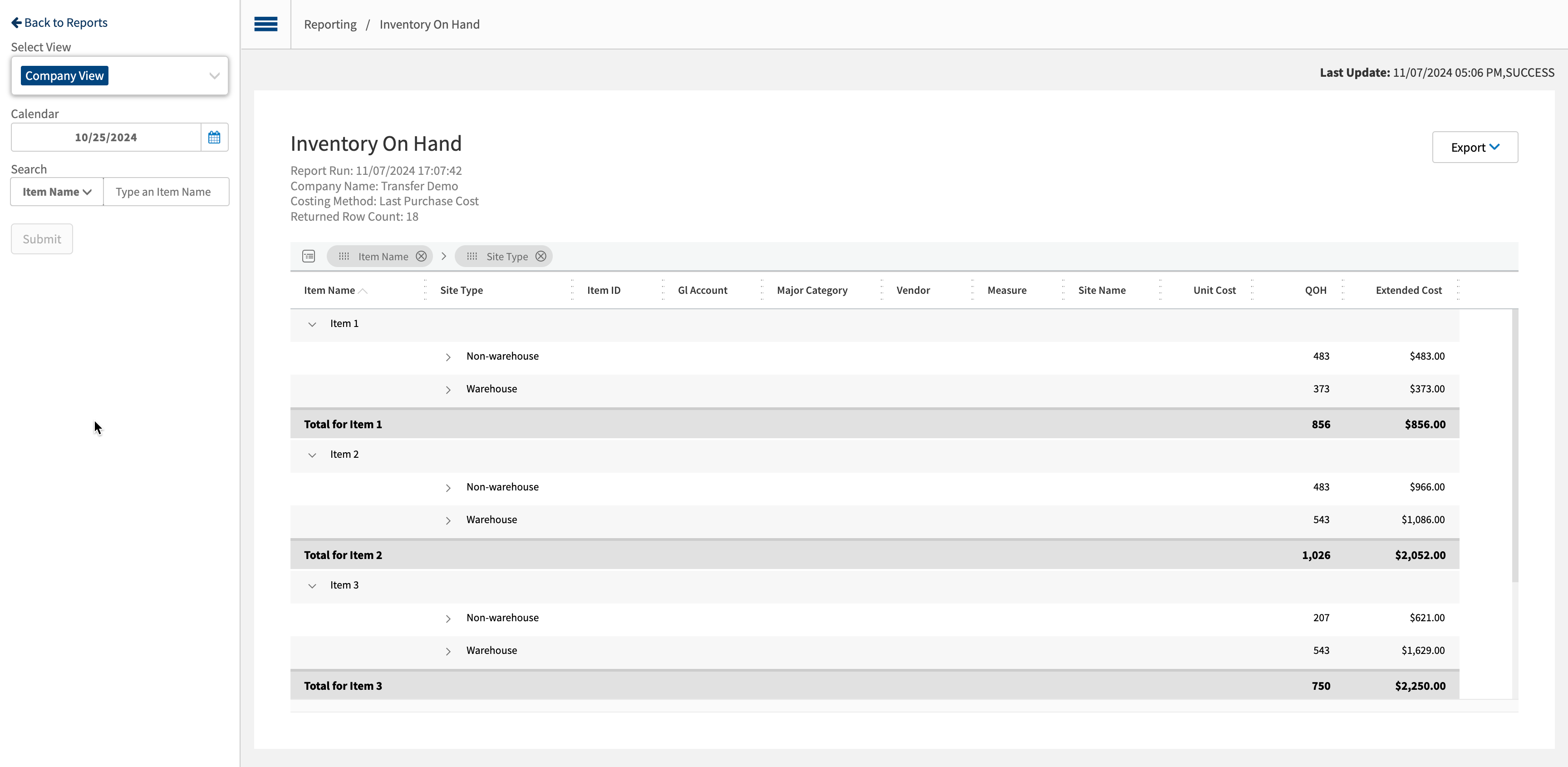Remove the Site Type grouping chip via its X icon

coord(540,256)
